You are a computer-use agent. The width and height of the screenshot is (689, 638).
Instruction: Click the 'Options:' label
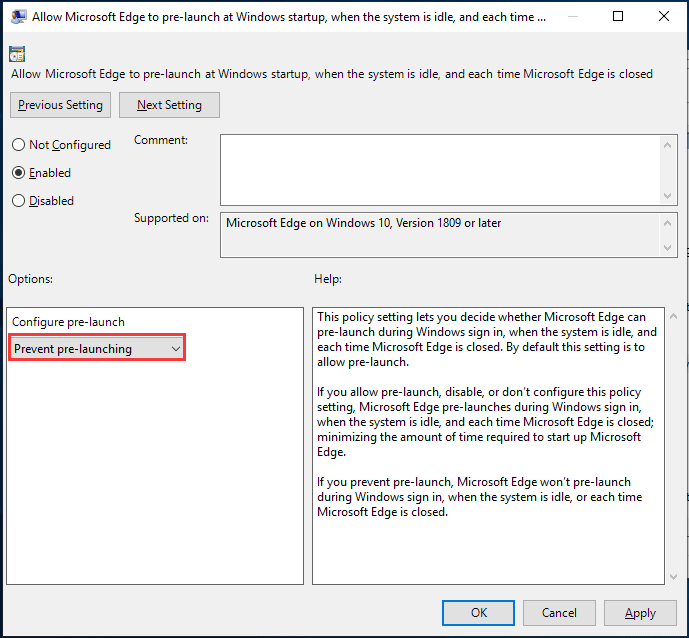coord(30,279)
